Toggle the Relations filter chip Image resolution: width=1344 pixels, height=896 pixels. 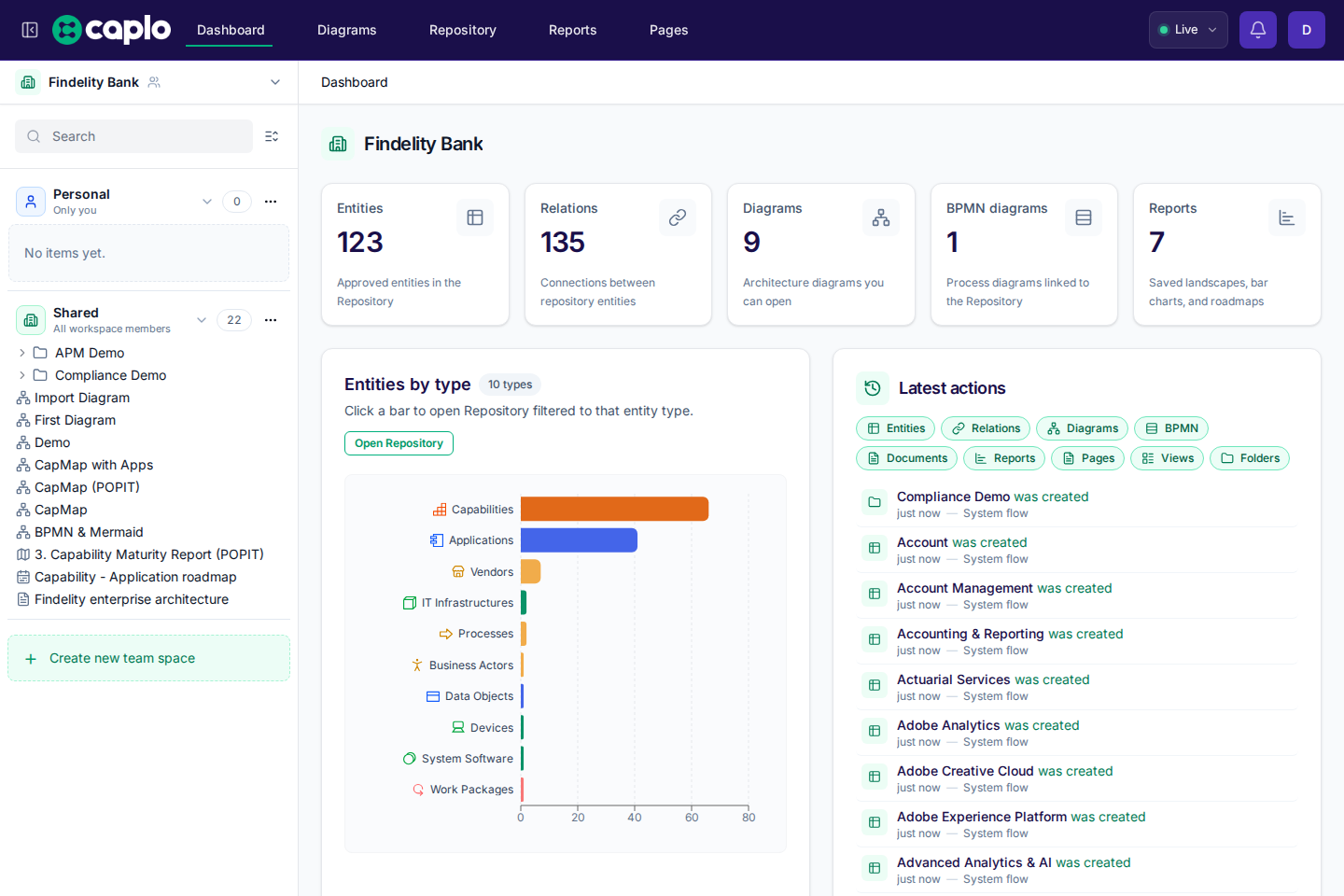point(986,428)
